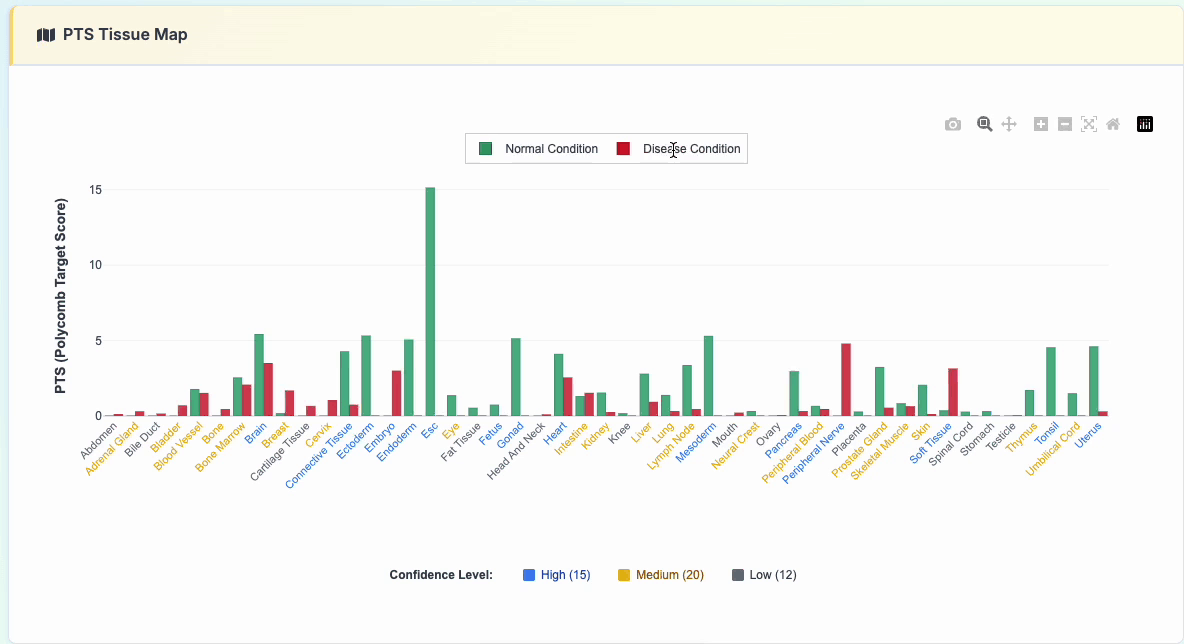This screenshot has height=644, width=1184.
Task: Download plot as PNG camera icon
Action: tap(953, 124)
